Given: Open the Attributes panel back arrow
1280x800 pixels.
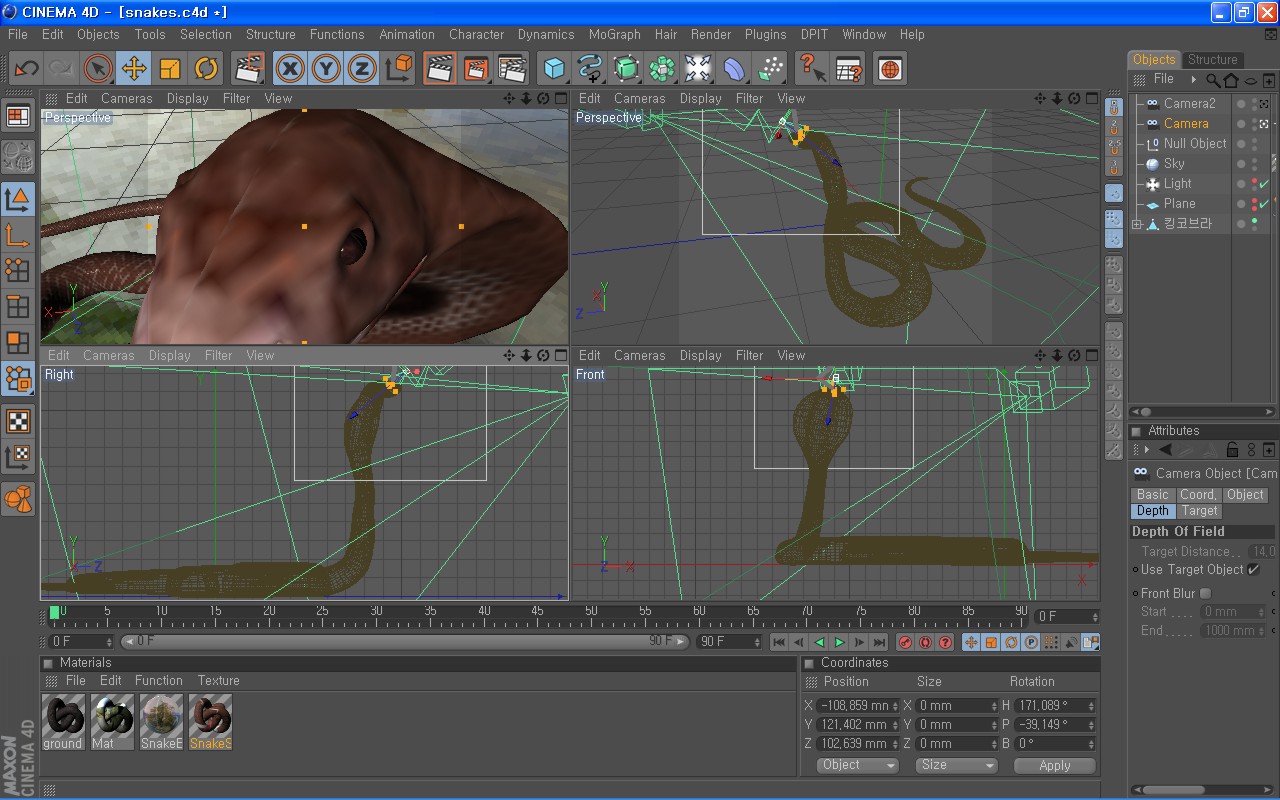Looking at the screenshot, I should pos(1165,450).
